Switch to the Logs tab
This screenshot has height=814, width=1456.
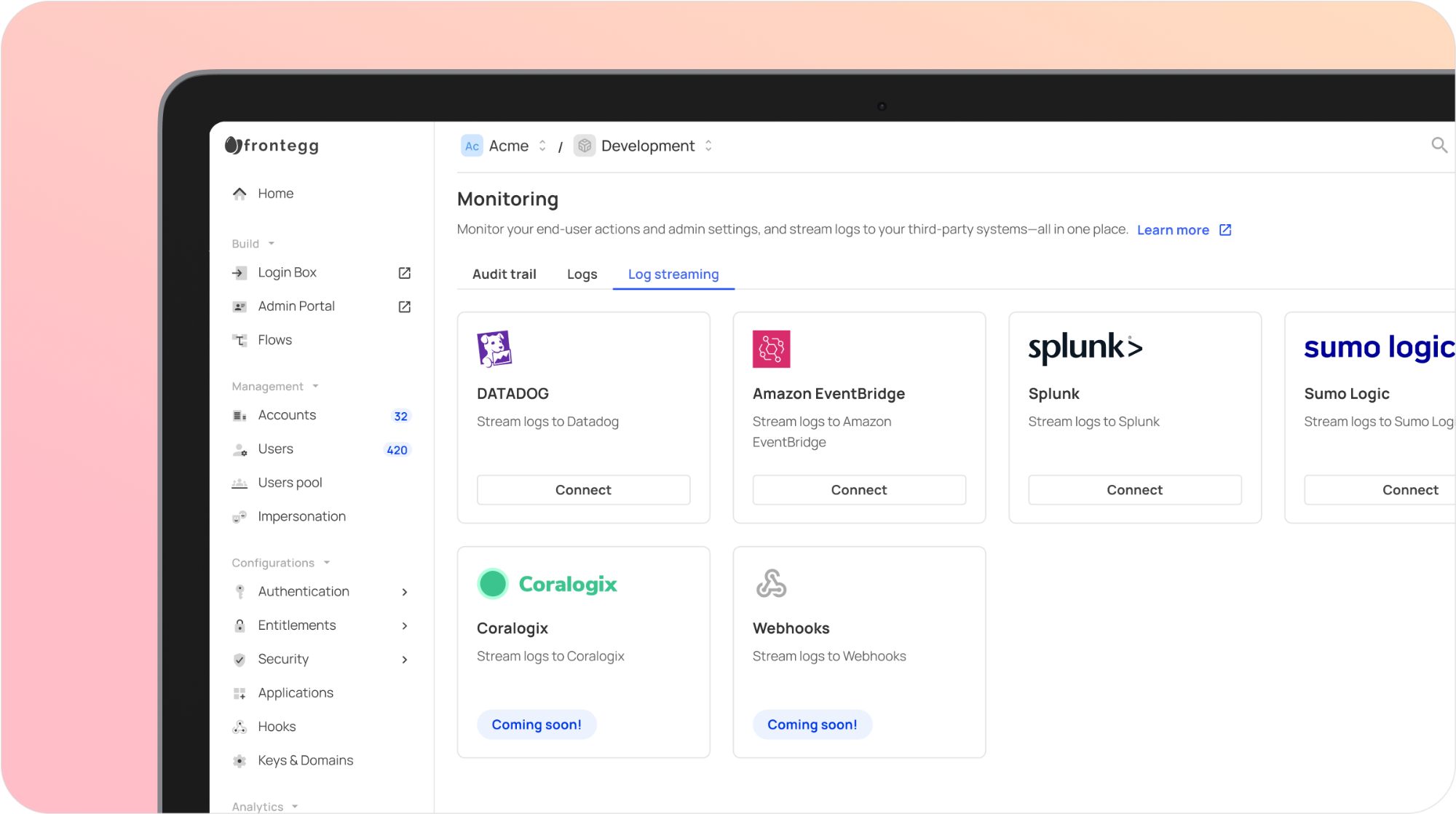(x=582, y=274)
